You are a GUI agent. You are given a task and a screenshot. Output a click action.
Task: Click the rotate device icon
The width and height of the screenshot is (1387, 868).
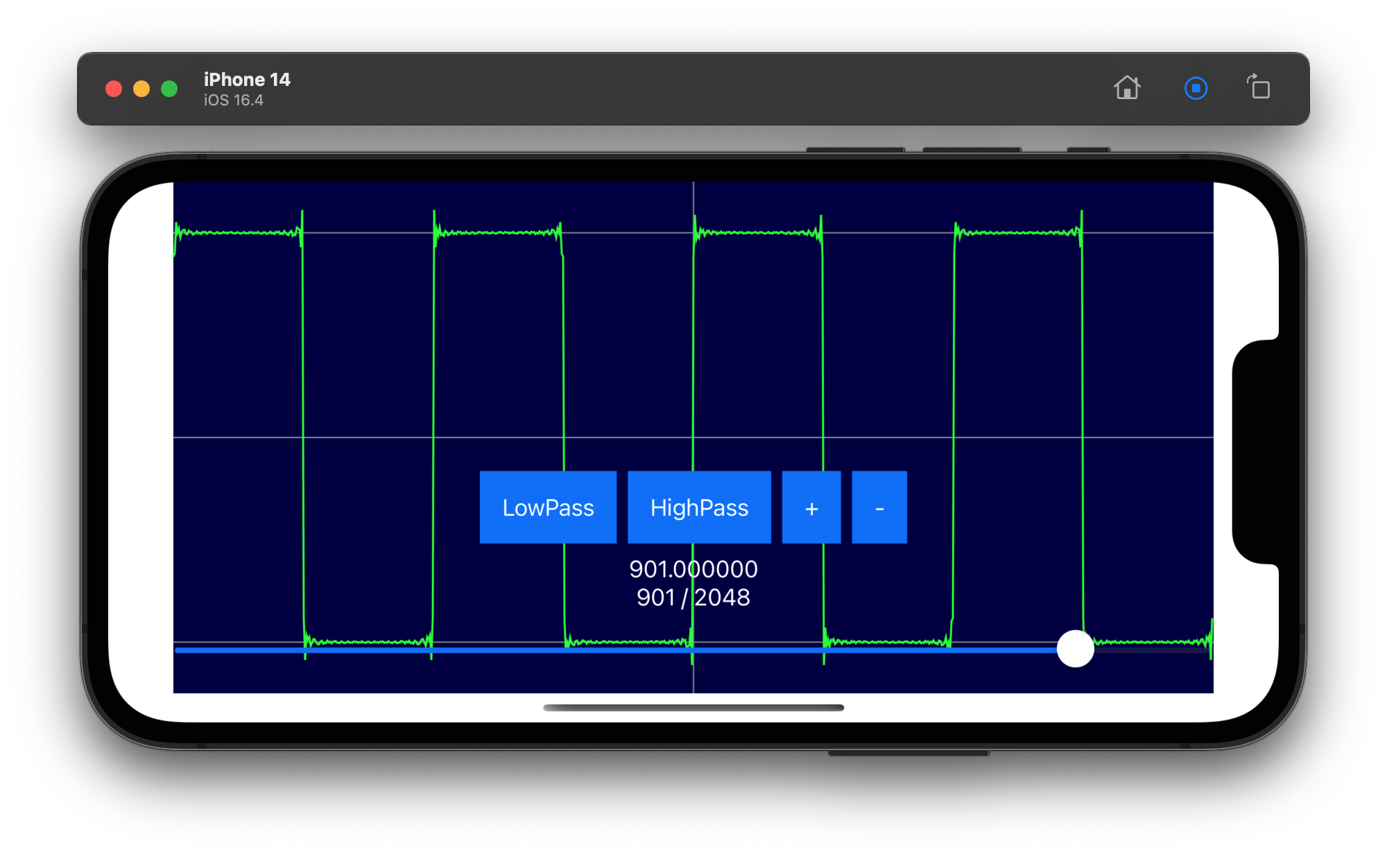[x=1259, y=88]
